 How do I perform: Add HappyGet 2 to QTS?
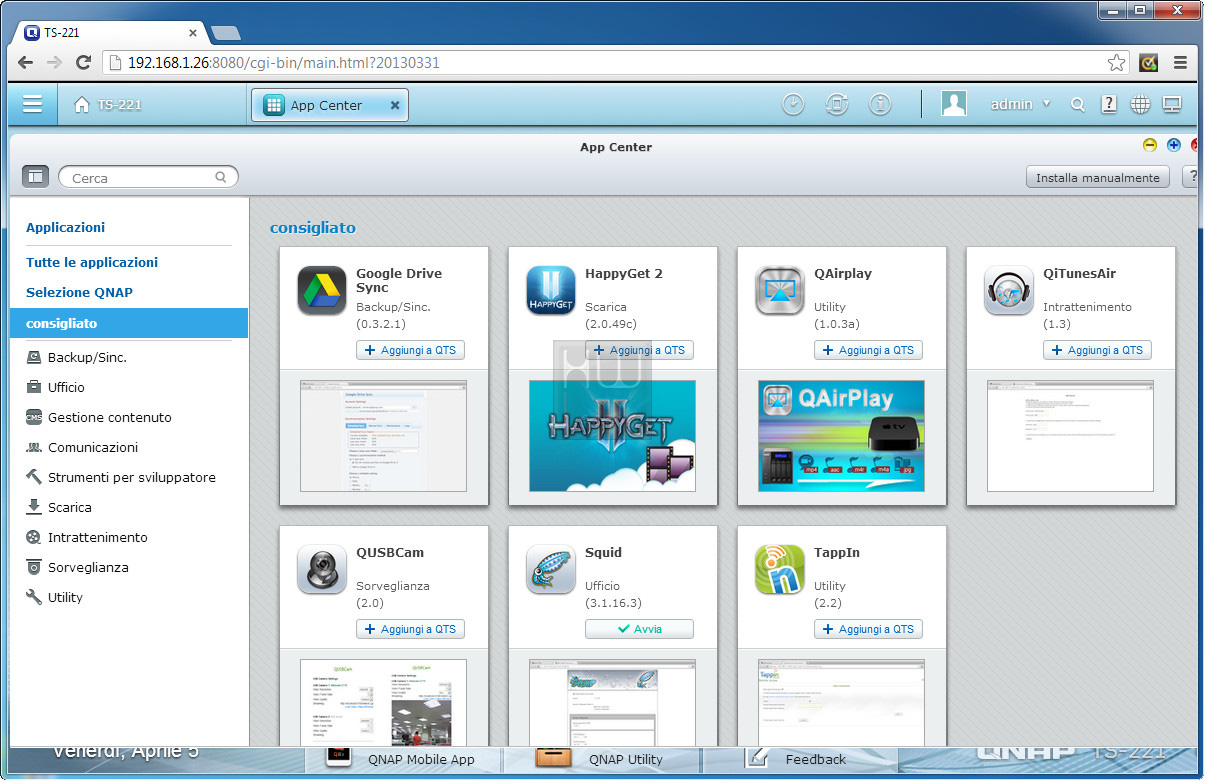click(639, 350)
